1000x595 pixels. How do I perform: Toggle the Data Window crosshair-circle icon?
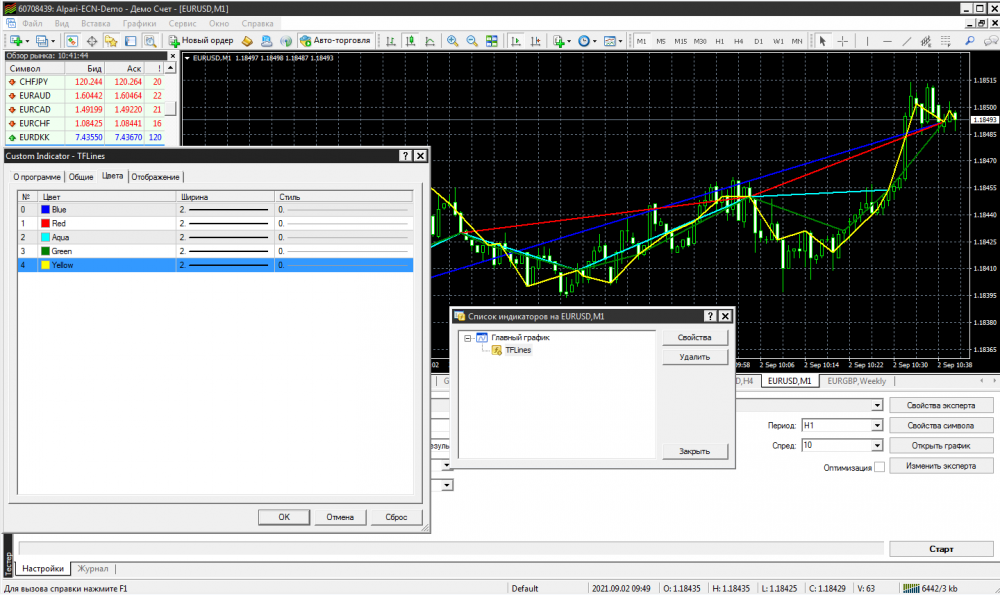pyautogui.click(x=92, y=41)
